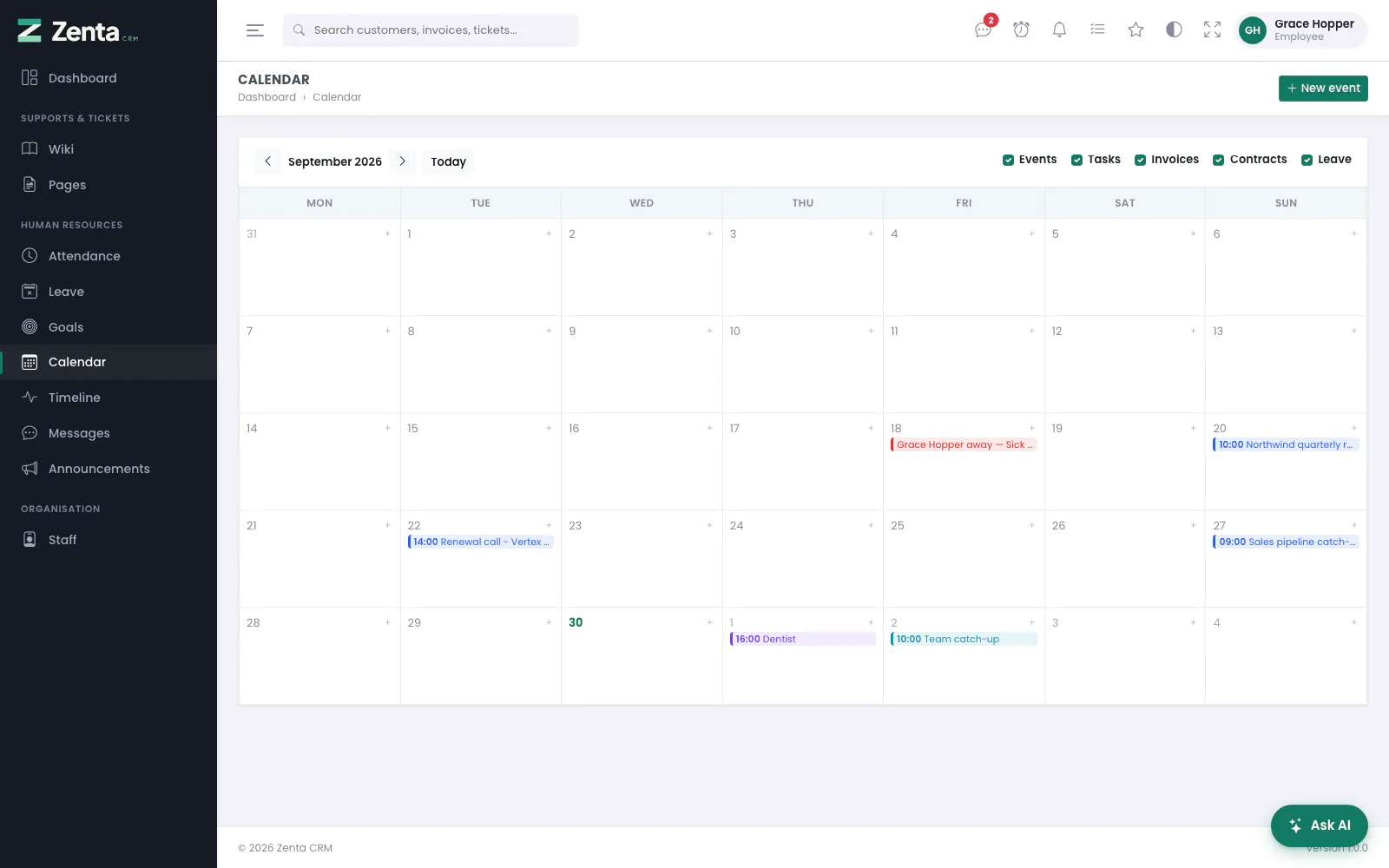This screenshot has height=868, width=1389.
Task: Open Wiki in sidebar
Action: click(109, 149)
